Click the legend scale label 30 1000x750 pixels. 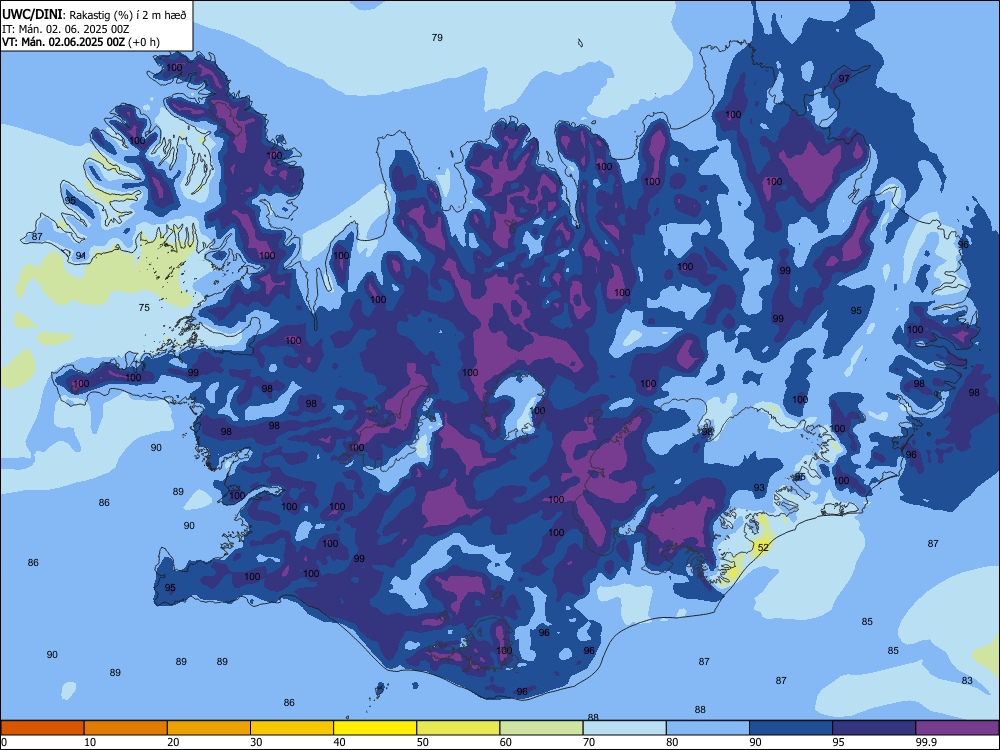click(x=256, y=742)
